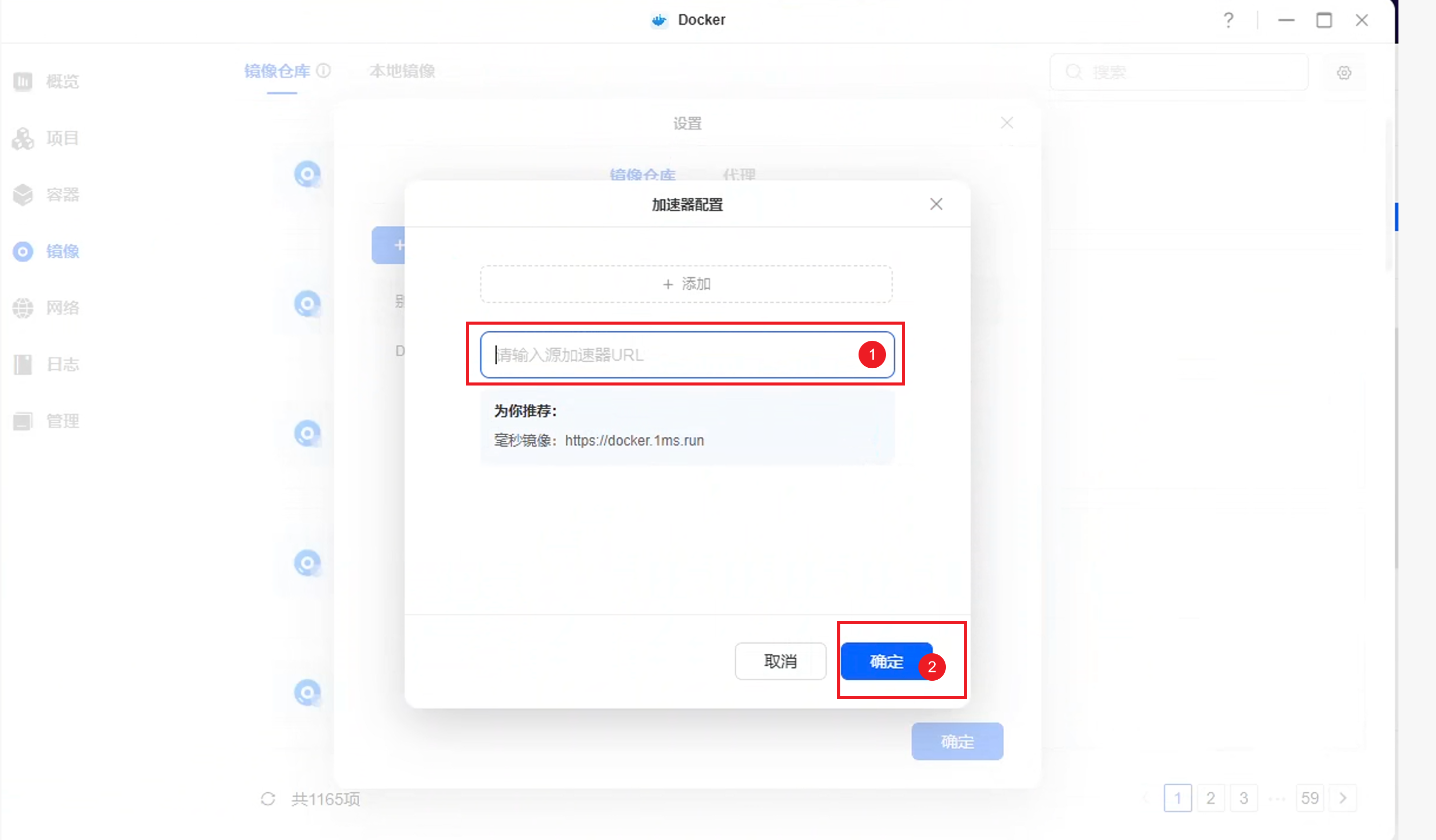Focus the 请输入源加速器URL input field

pyautogui.click(x=687, y=355)
